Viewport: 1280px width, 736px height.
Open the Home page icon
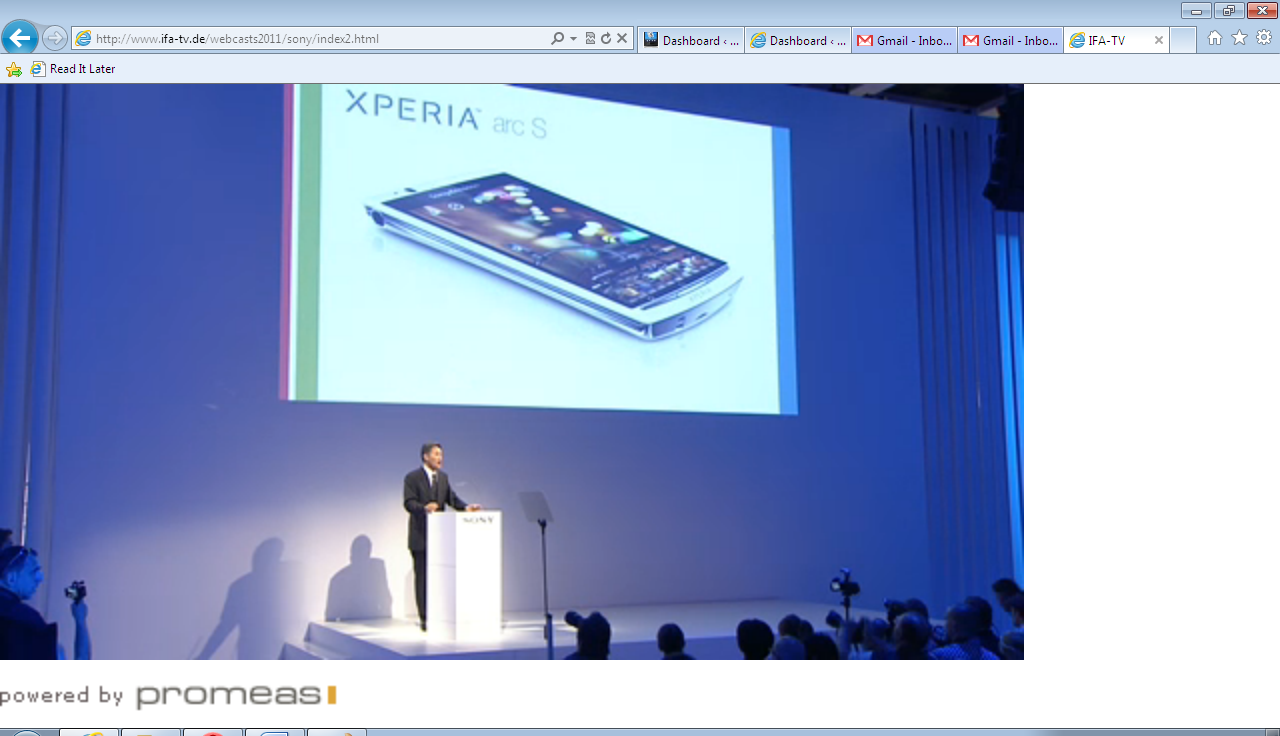click(1214, 38)
